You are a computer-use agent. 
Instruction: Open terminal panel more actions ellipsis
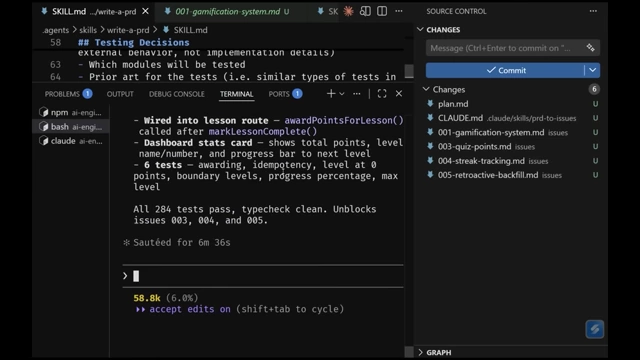tap(357, 94)
